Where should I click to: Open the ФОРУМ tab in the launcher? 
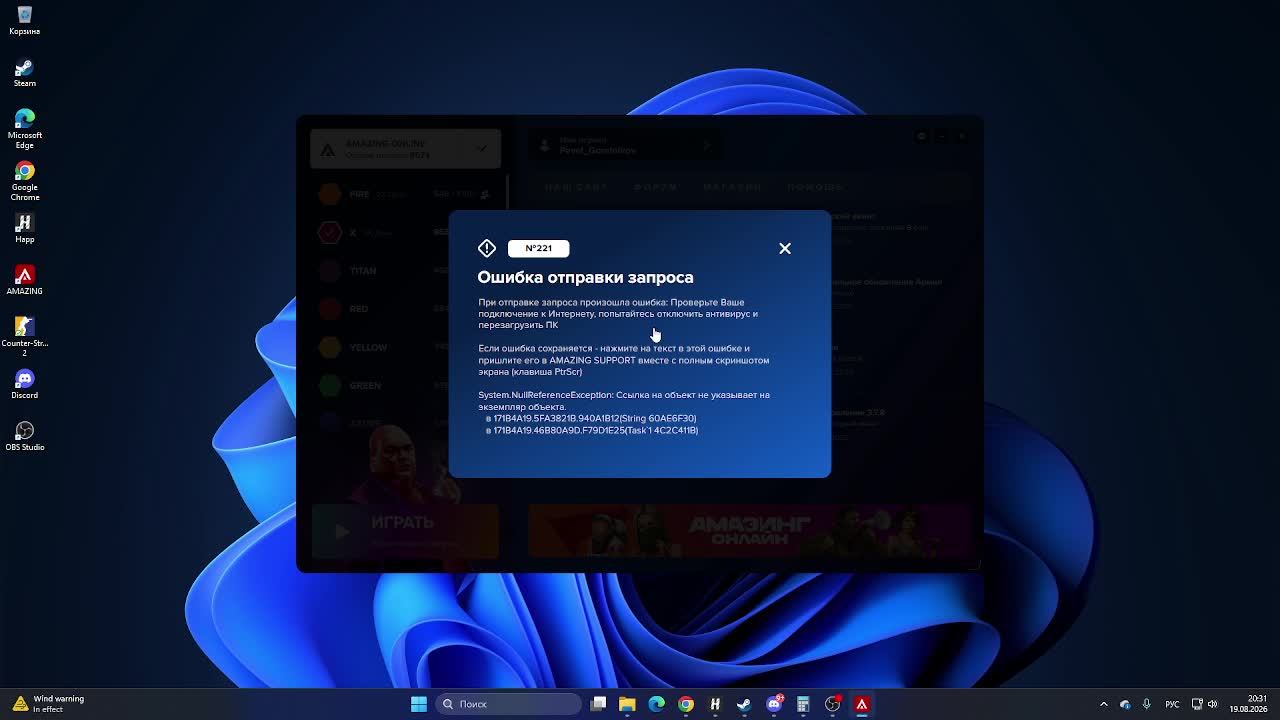pyautogui.click(x=656, y=187)
